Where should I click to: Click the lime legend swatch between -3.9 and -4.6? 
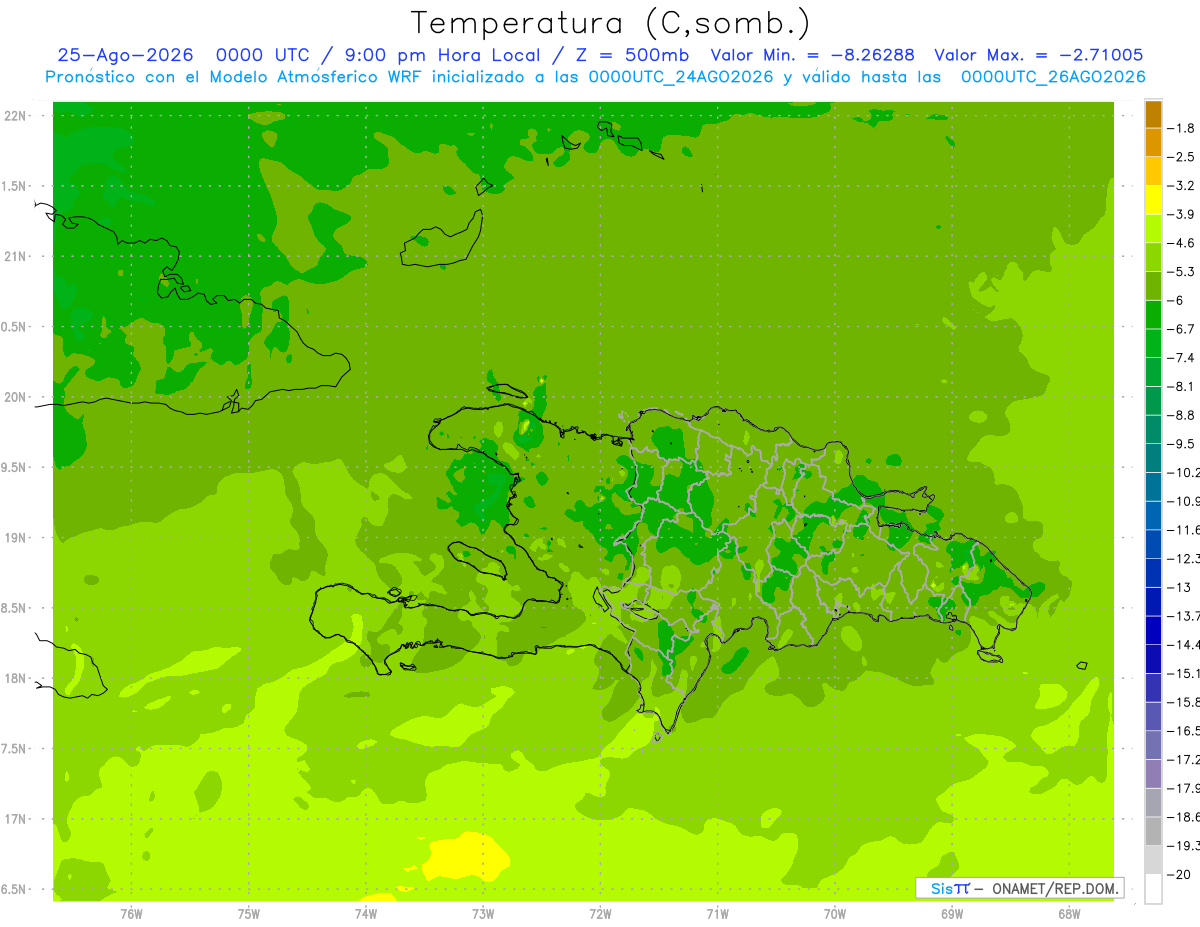pos(1153,228)
